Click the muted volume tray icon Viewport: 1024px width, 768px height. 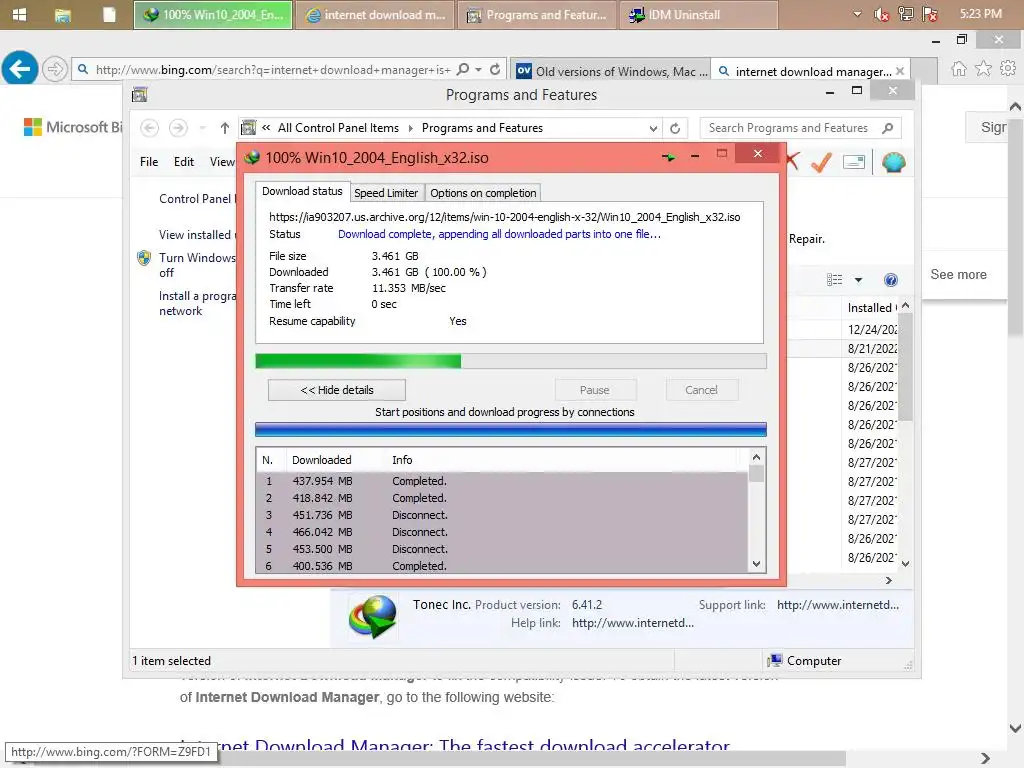[x=881, y=14]
